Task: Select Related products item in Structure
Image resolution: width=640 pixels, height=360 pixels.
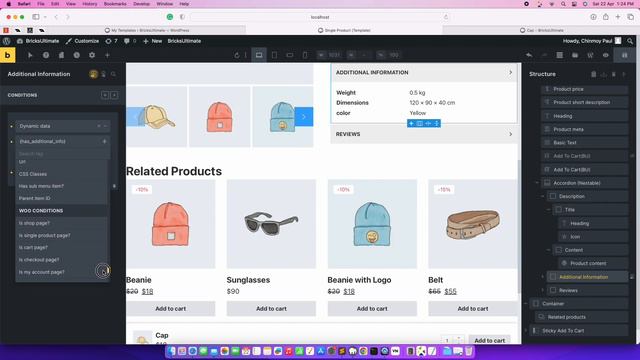Action: click(581, 317)
